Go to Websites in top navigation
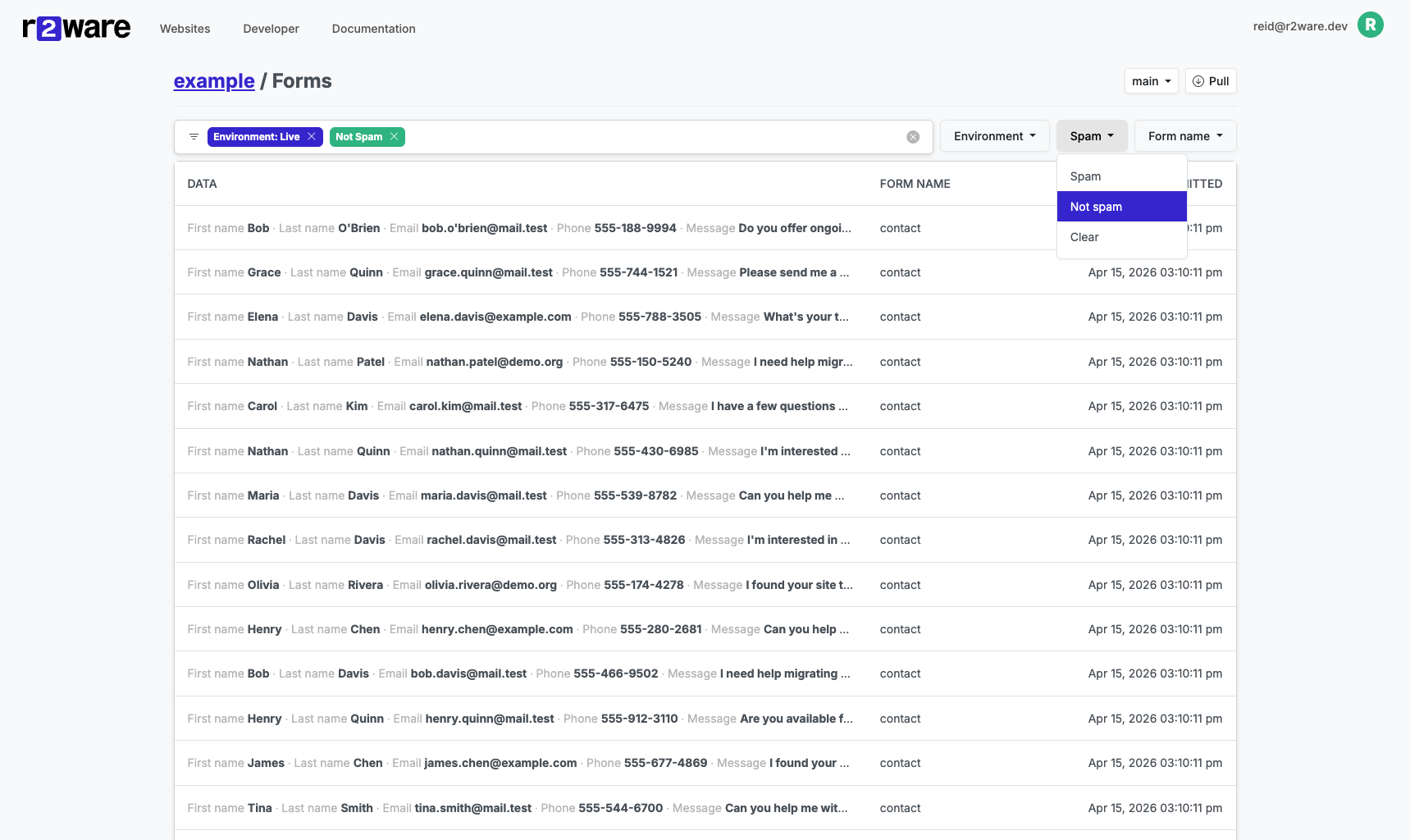Screen dimensions: 1410x840 (185, 29)
